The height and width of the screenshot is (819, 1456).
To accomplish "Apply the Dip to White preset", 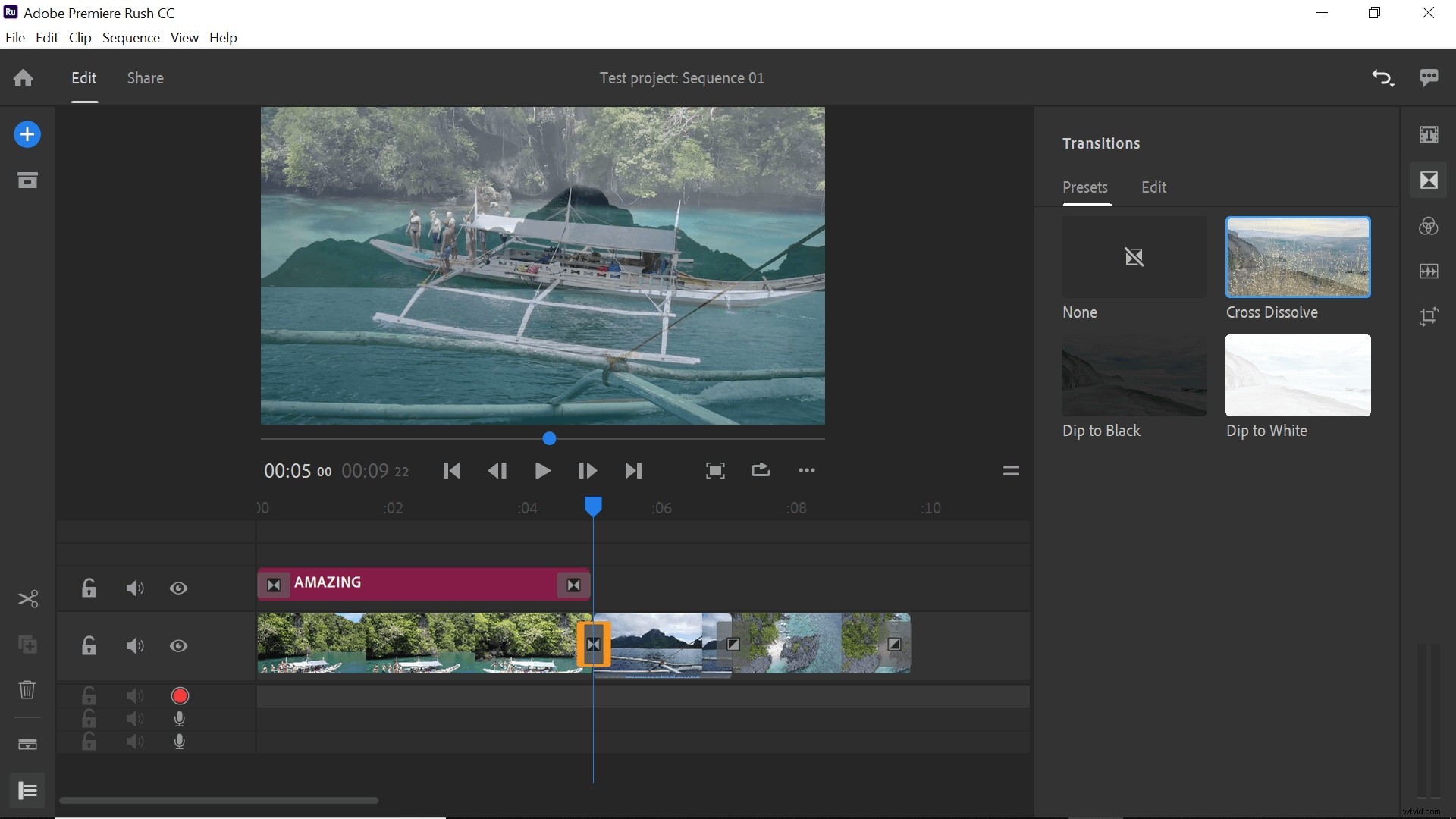I will point(1298,375).
